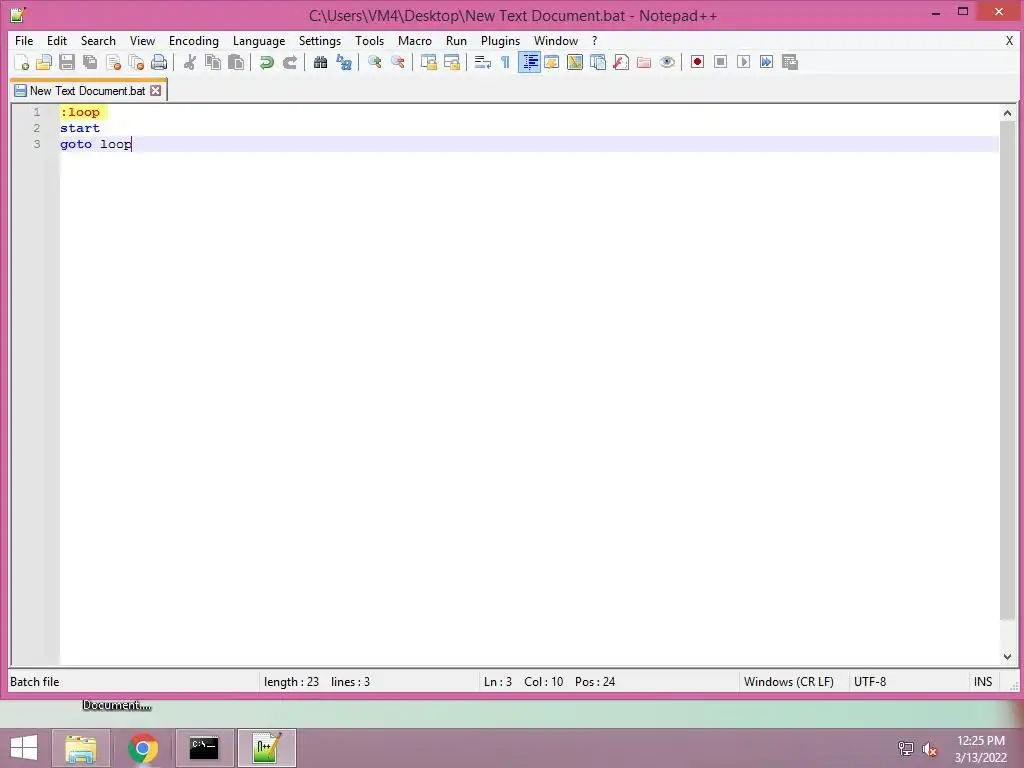The width and height of the screenshot is (1024, 768).
Task: Open the Settings menu
Action: coord(320,40)
